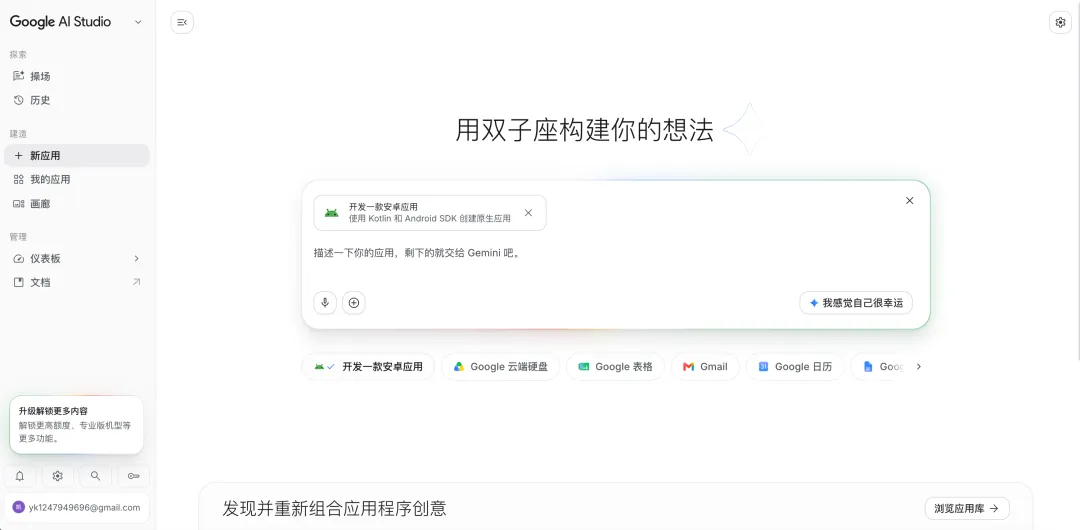Add attachment with the plus circle icon

[x=354, y=303]
